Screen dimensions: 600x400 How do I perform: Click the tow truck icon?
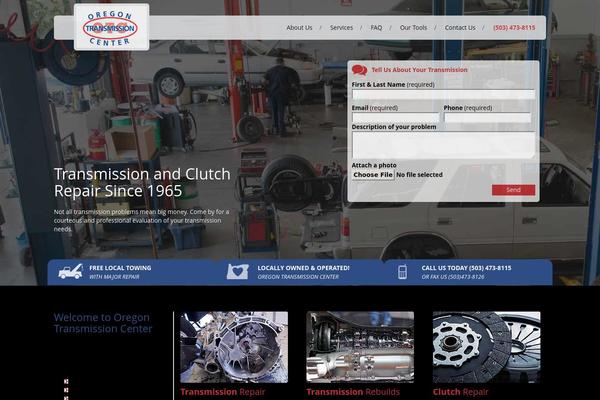pyautogui.click(x=70, y=271)
